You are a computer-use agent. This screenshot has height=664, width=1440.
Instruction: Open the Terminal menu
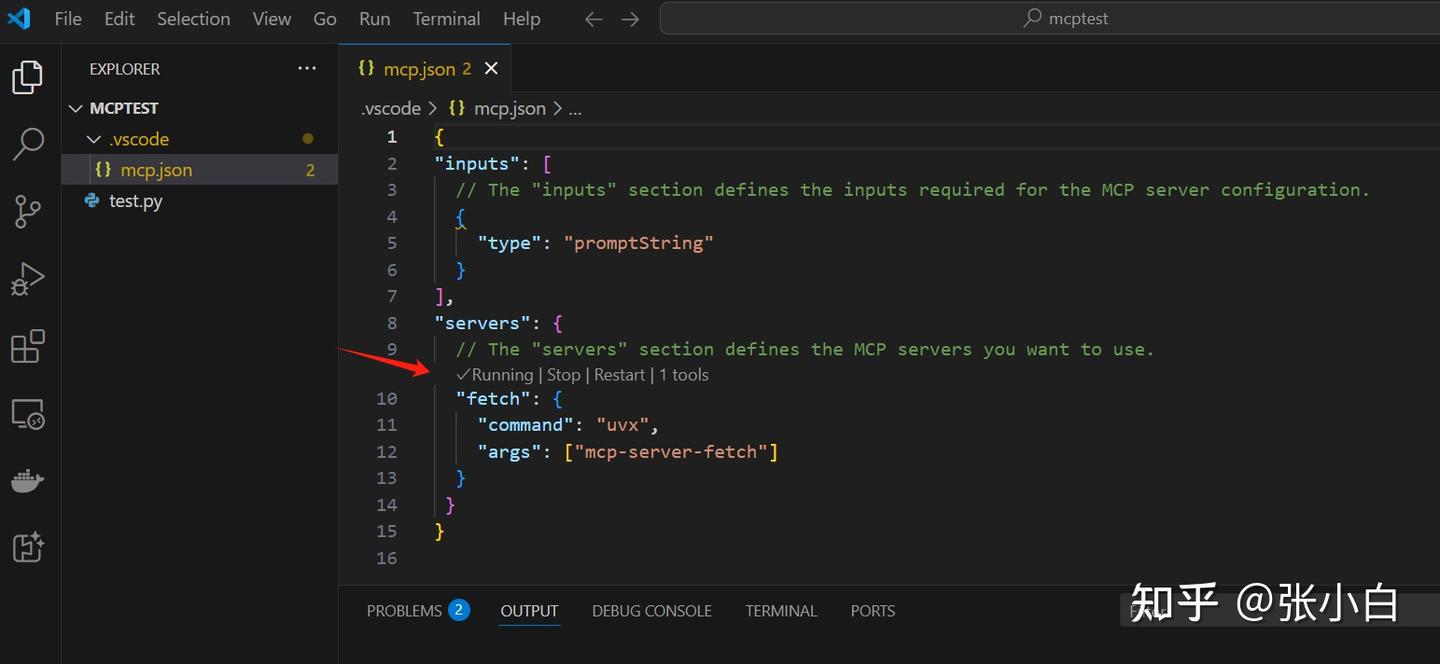tap(446, 19)
